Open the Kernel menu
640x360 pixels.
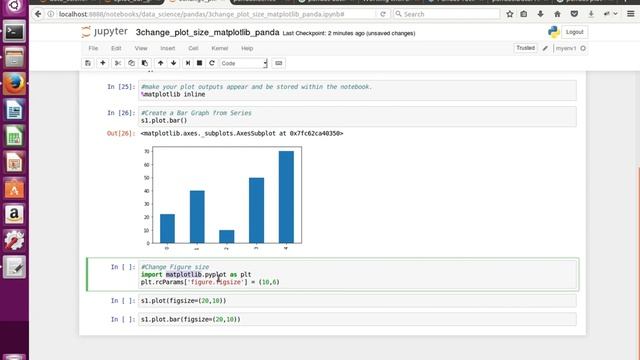[x=220, y=48]
